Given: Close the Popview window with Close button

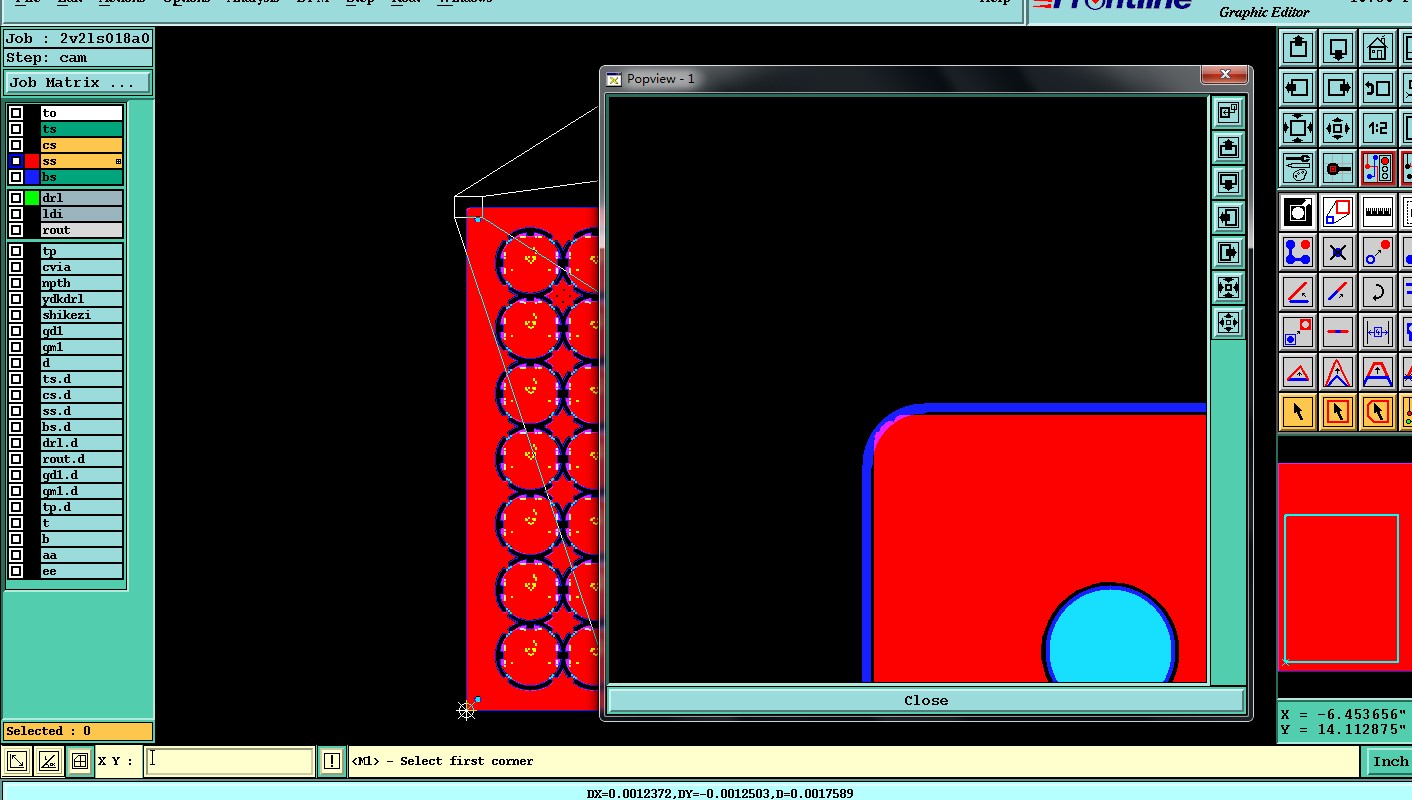Looking at the screenshot, I should [x=926, y=701].
